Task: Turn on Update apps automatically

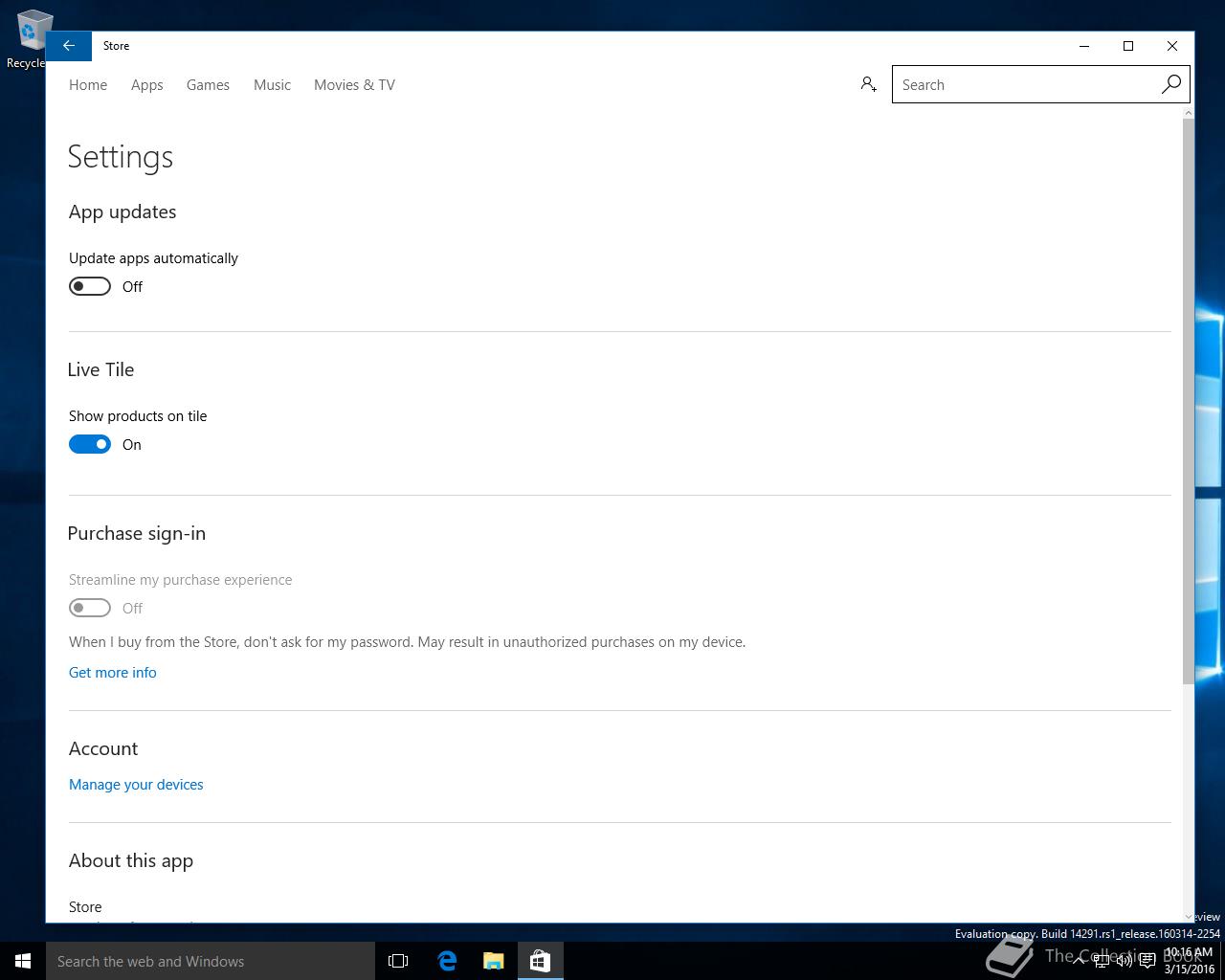Action: 90,286
